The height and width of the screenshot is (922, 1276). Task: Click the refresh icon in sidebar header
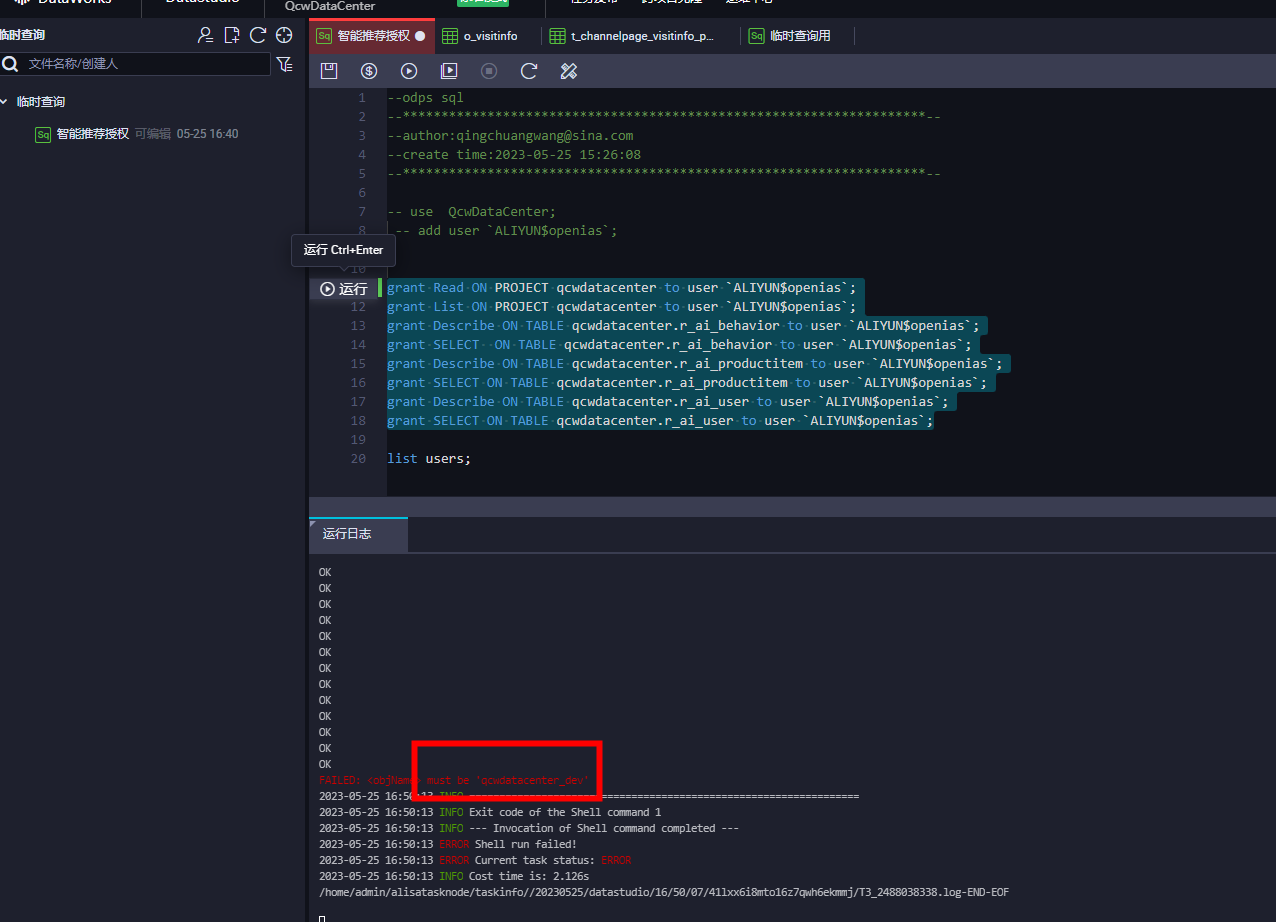coord(258,35)
